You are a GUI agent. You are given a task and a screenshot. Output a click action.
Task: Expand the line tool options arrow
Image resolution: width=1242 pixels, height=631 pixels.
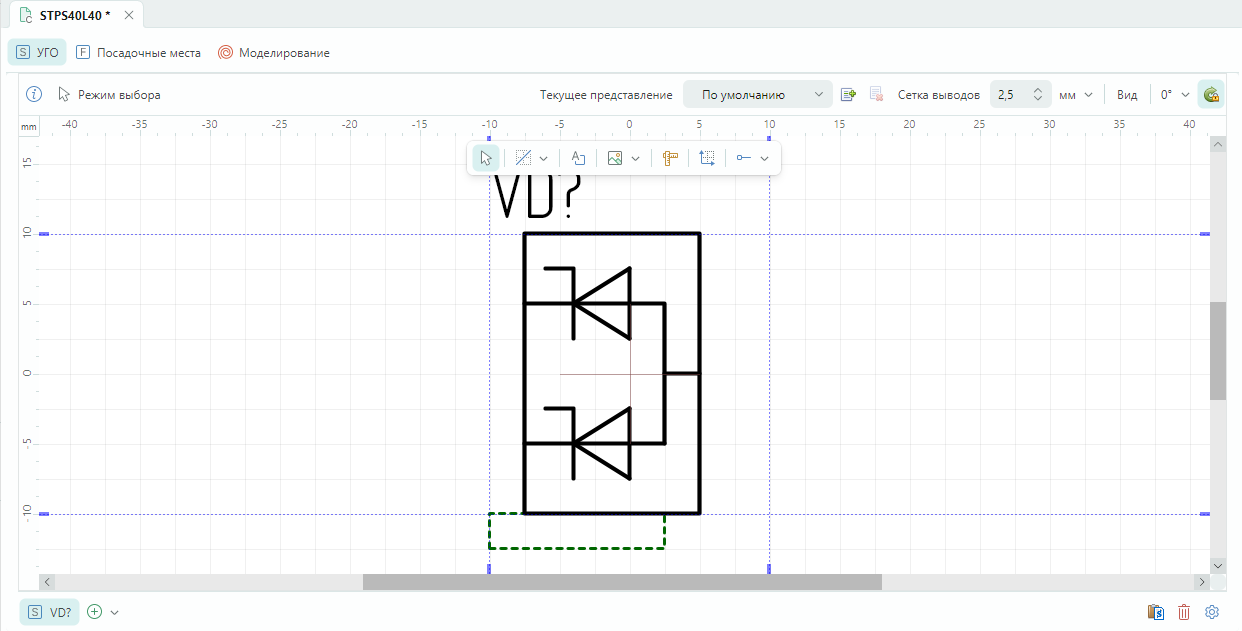point(544,158)
